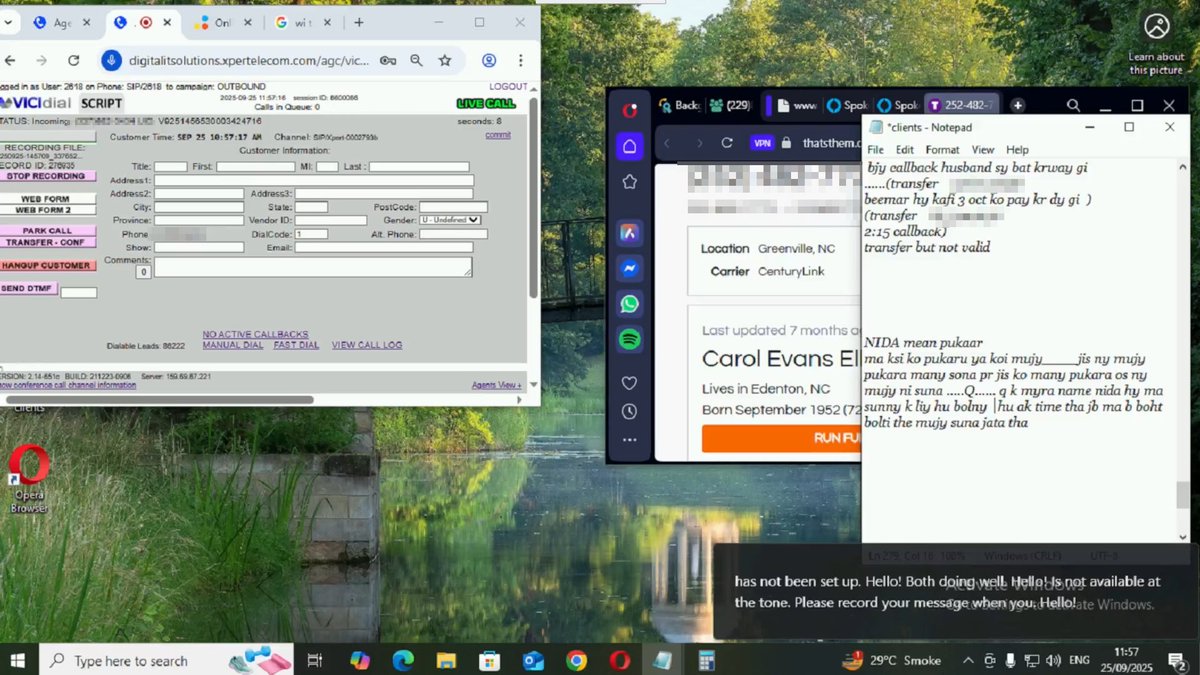Show hidden tray icons chevron
This screenshot has width=1200, height=675.
tap(967, 660)
